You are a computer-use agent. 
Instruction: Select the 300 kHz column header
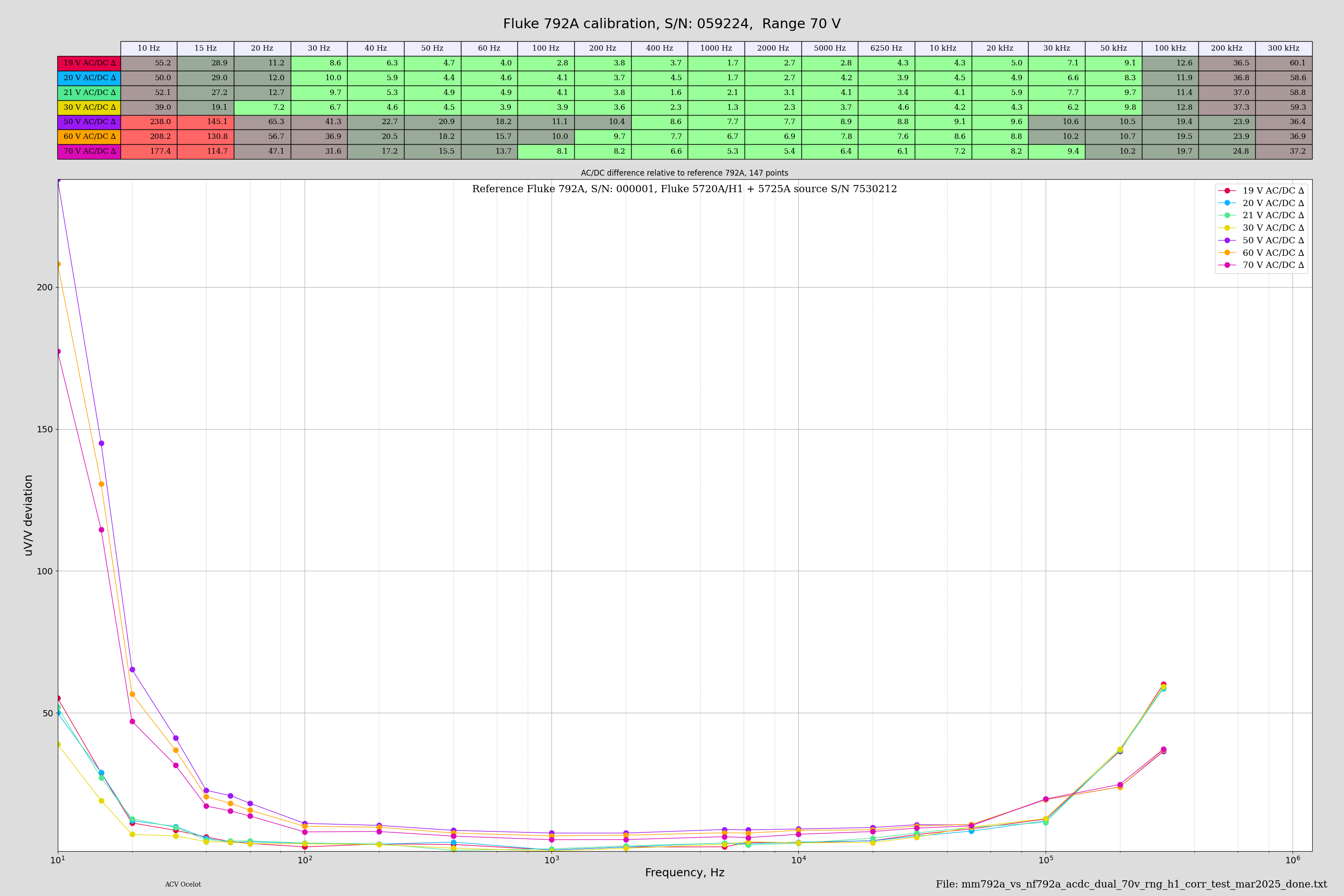coord(1284,48)
